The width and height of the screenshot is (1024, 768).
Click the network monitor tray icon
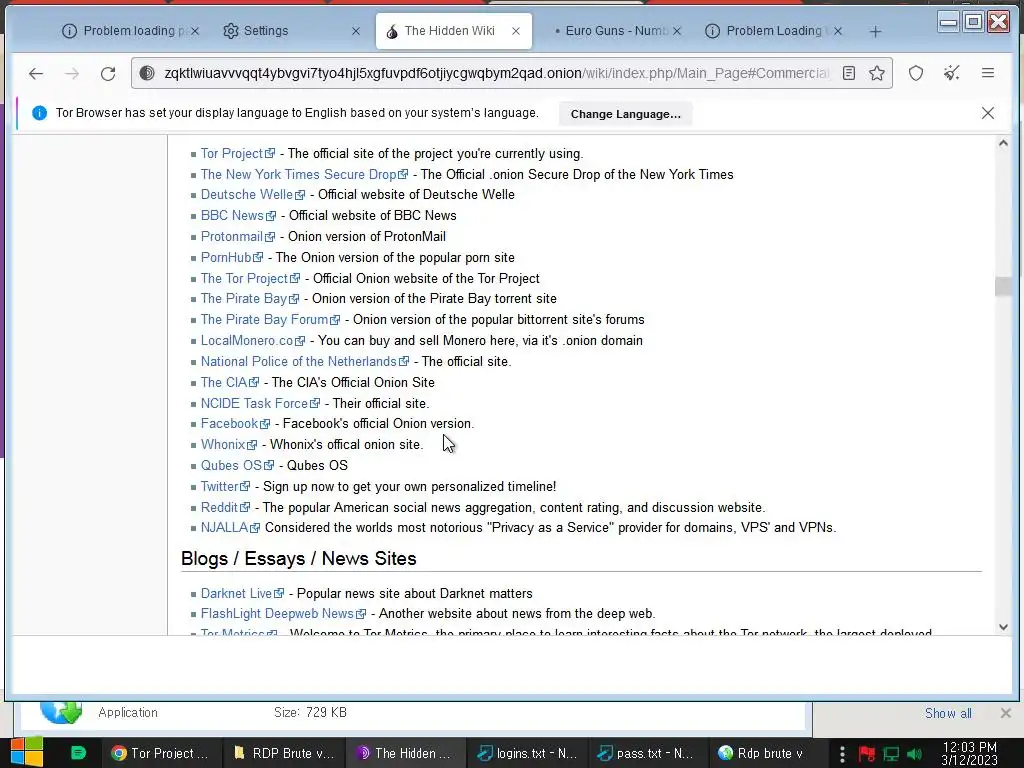click(x=891, y=754)
